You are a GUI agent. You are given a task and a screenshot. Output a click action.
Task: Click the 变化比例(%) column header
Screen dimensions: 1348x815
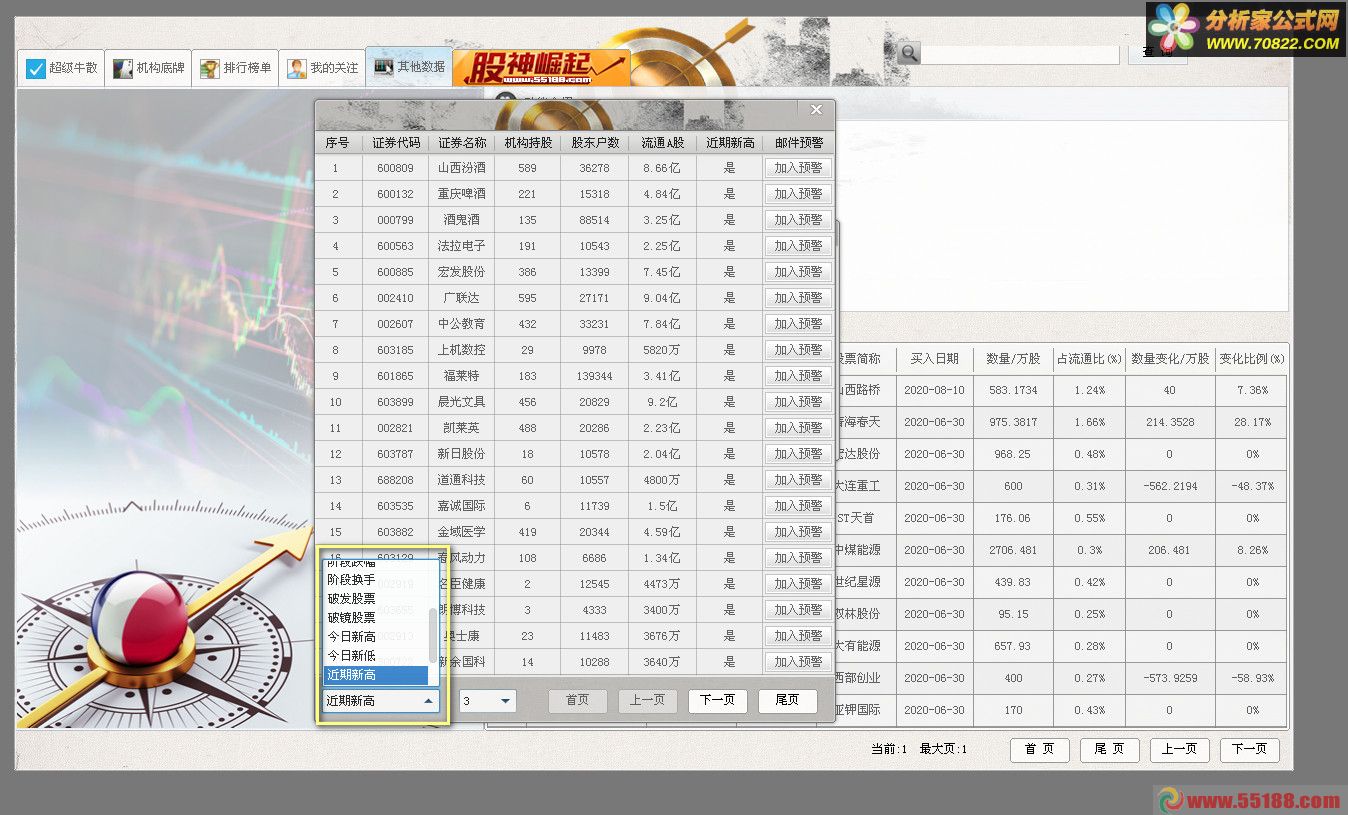1252,358
